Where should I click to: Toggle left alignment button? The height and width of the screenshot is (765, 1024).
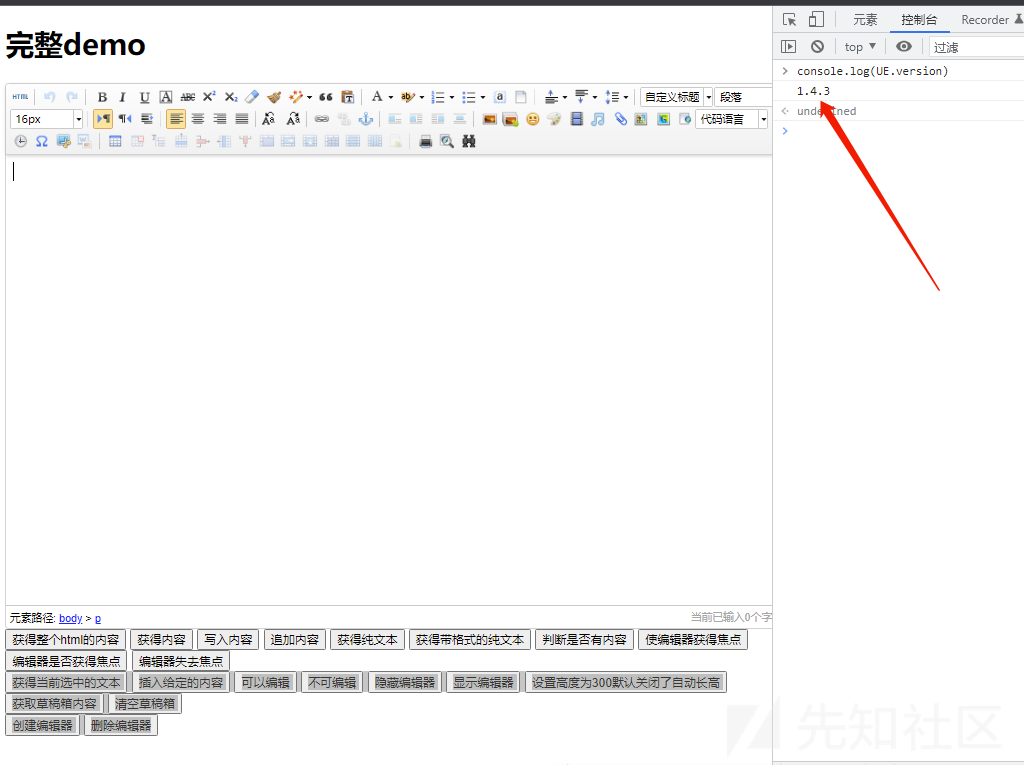(x=176, y=119)
